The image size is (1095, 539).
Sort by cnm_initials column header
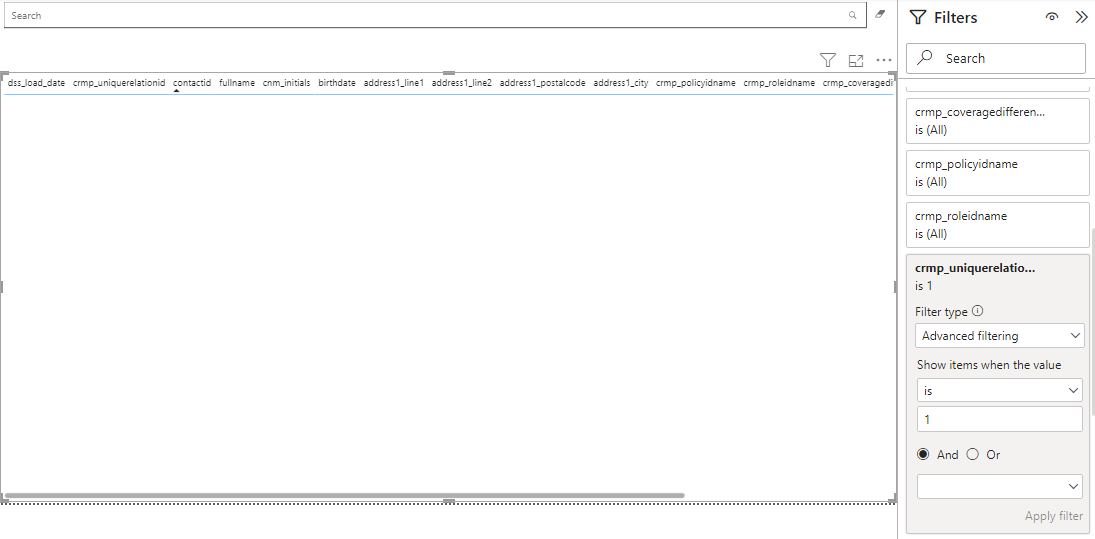pos(286,83)
